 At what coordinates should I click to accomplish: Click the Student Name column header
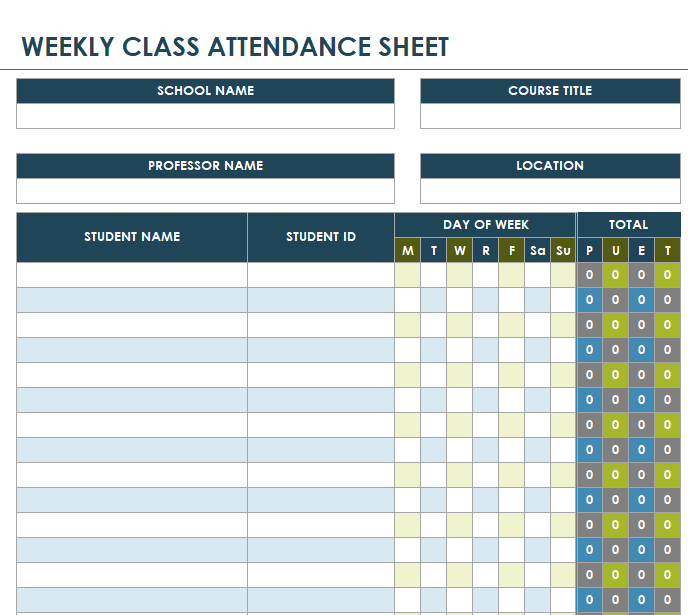132,237
